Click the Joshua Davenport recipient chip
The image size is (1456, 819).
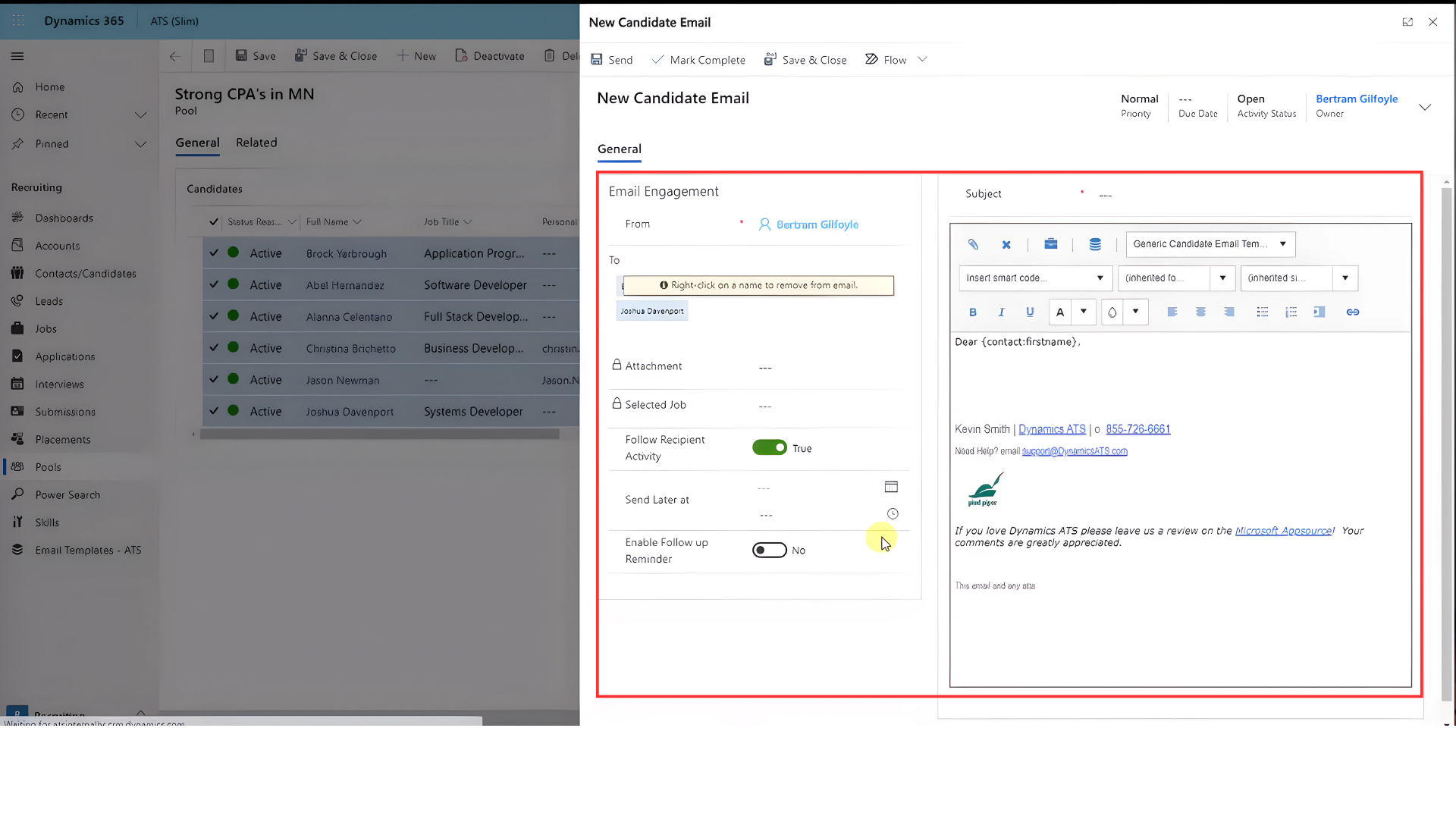coord(652,311)
